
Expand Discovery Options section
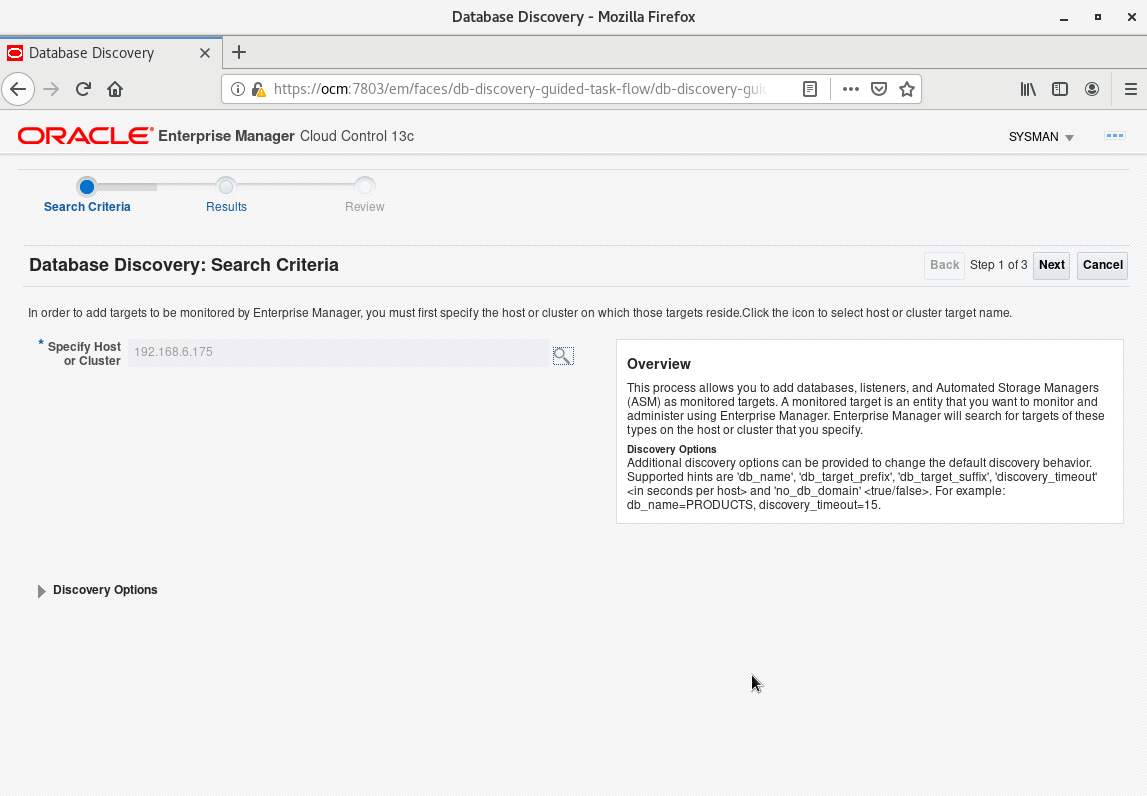pos(42,591)
